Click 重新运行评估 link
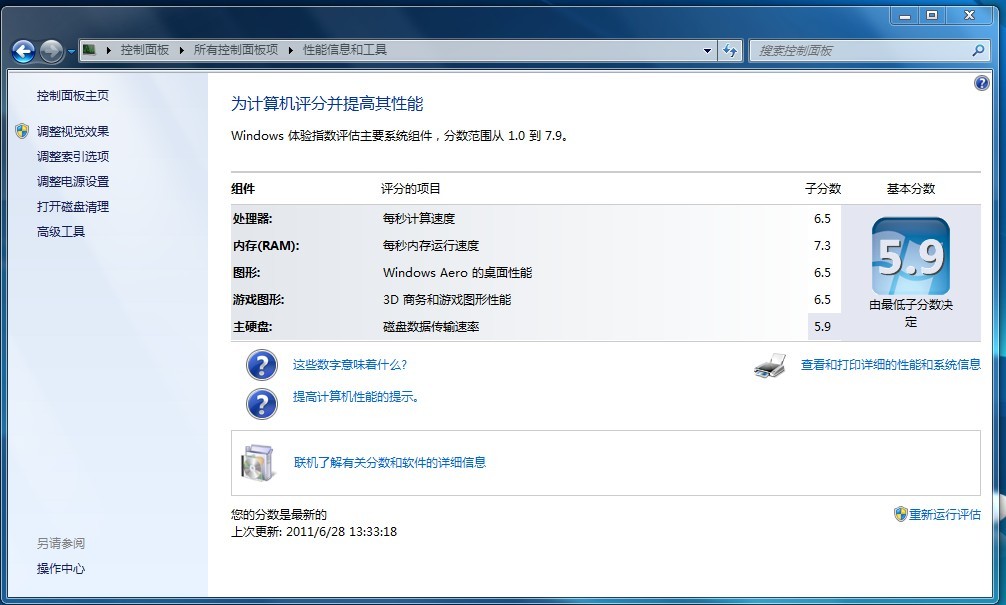 pyautogui.click(x=945, y=514)
